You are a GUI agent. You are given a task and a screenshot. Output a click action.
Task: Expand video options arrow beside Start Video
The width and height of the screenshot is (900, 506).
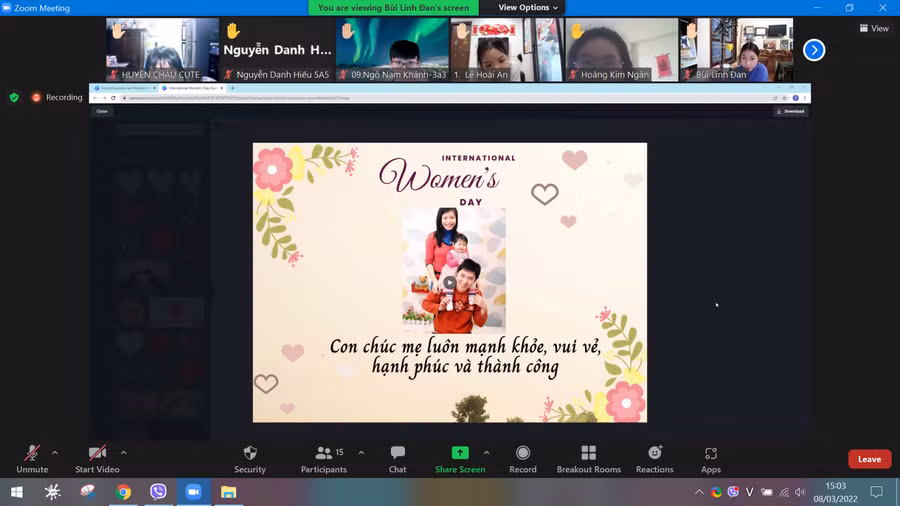pyautogui.click(x=123, y=452)
